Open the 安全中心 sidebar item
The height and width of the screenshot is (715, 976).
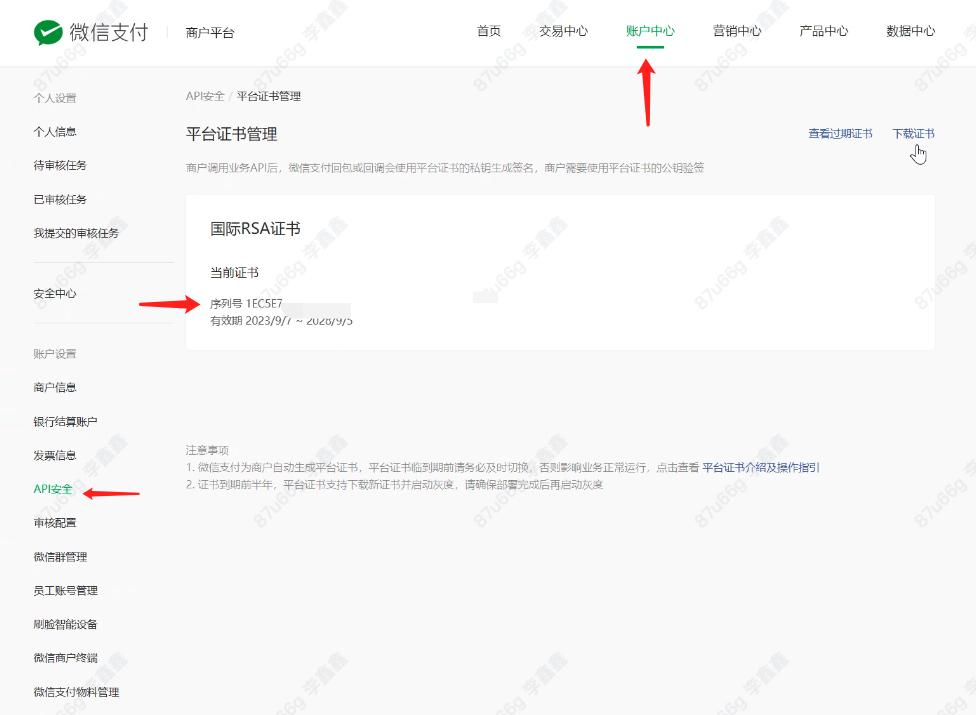[x=55, y=294]
